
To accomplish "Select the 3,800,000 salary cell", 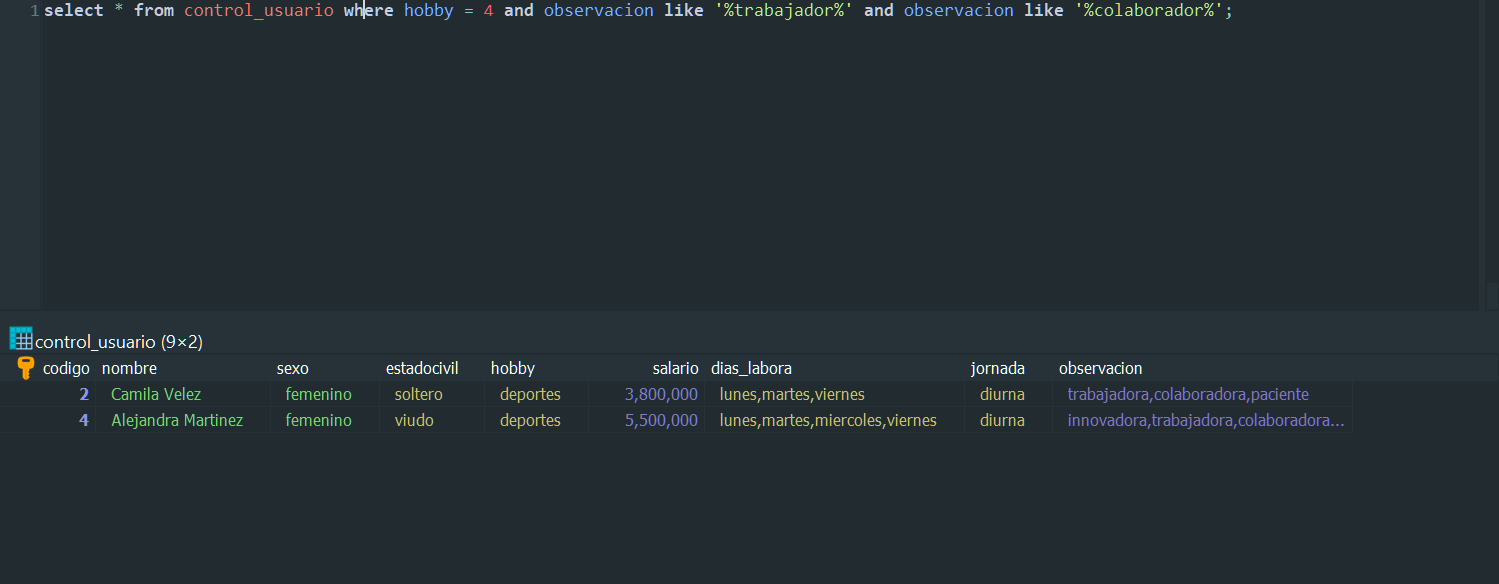I will click(x=646, y=394).
